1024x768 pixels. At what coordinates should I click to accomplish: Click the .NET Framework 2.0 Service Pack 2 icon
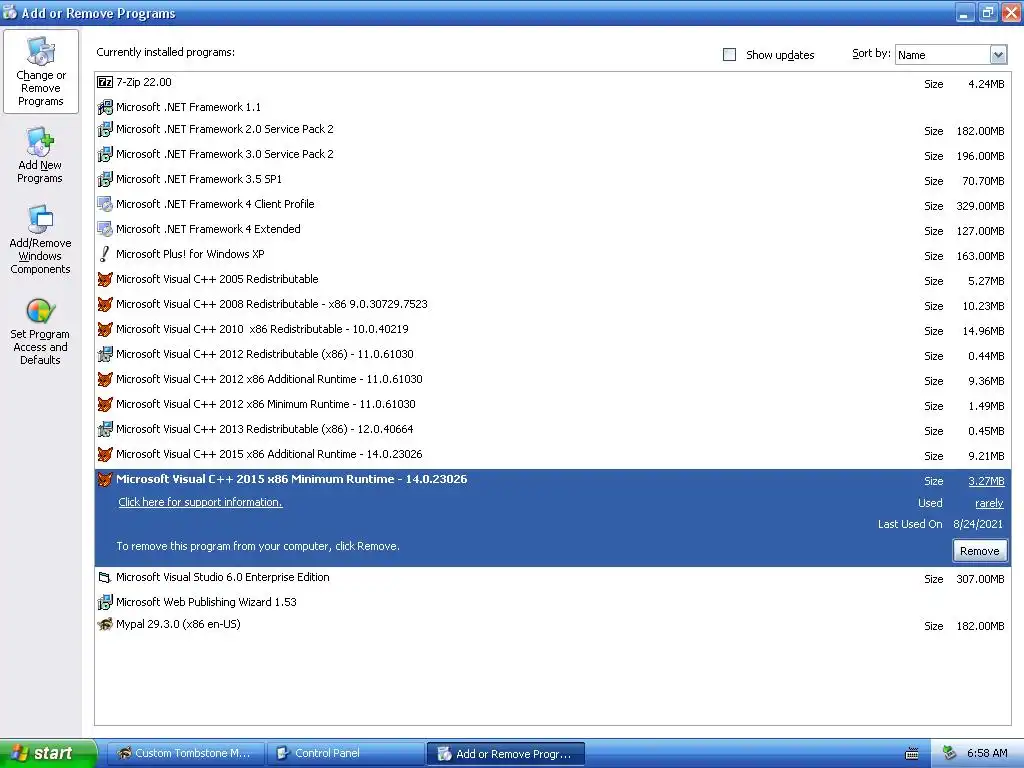[x=104, y=129]
